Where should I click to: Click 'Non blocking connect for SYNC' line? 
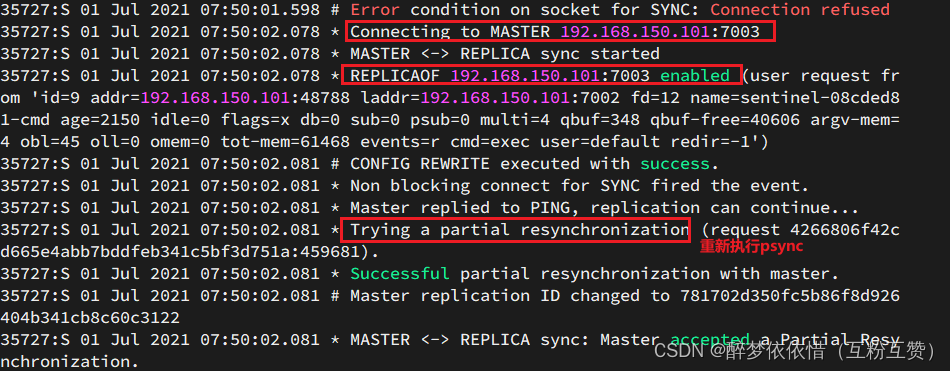580,186
